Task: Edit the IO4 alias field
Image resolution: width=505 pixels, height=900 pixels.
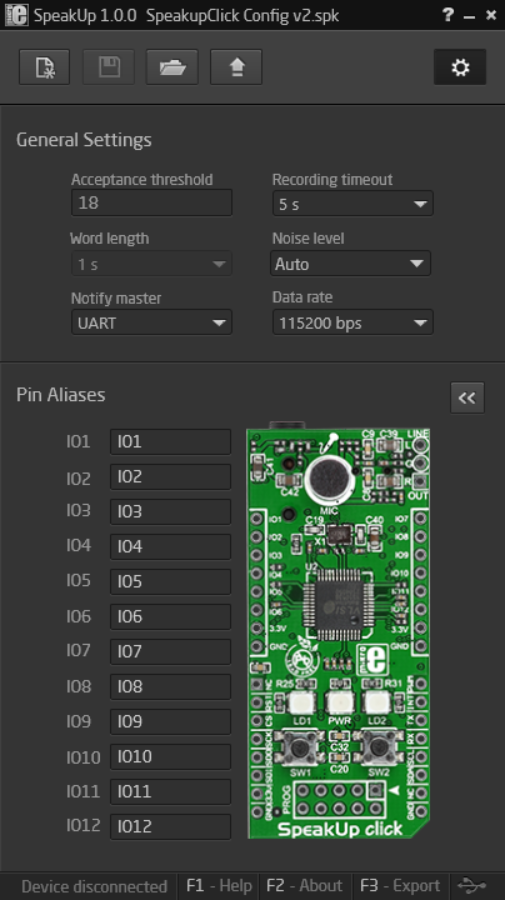Action: [x=170, y=546]
